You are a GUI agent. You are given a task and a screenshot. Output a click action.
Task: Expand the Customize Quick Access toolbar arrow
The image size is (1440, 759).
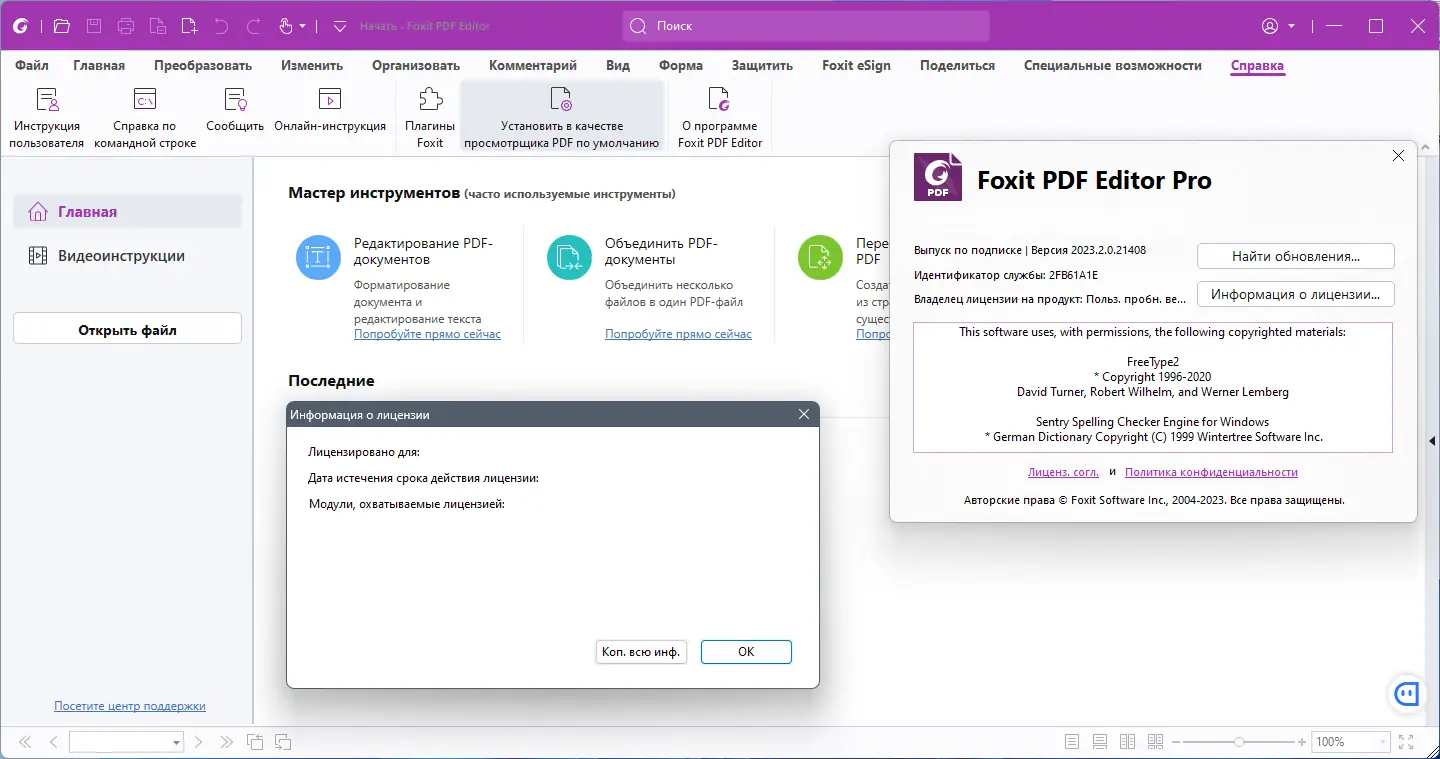(340, 26)
